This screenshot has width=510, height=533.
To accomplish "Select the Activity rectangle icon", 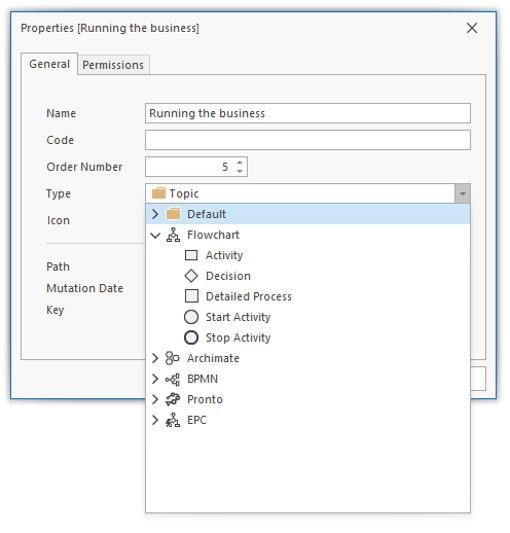I will (x=191, y=256).
